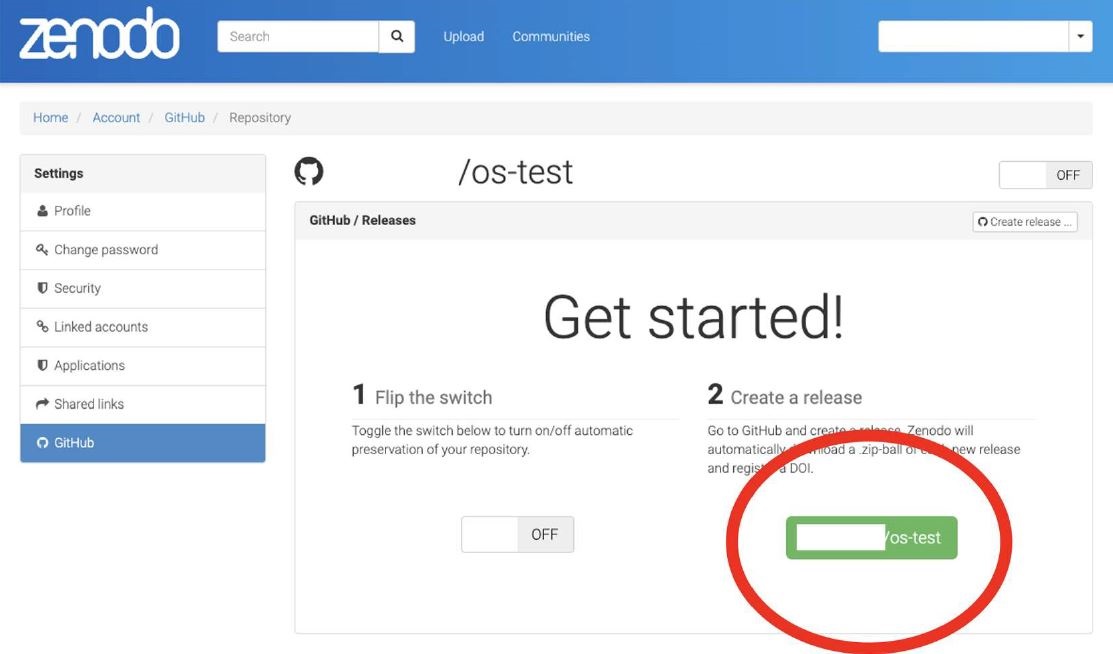1113x654 pixels.
Task: Select GitHub in the settings sidebar
Action: pyautogui.click(x=143, y=443)
